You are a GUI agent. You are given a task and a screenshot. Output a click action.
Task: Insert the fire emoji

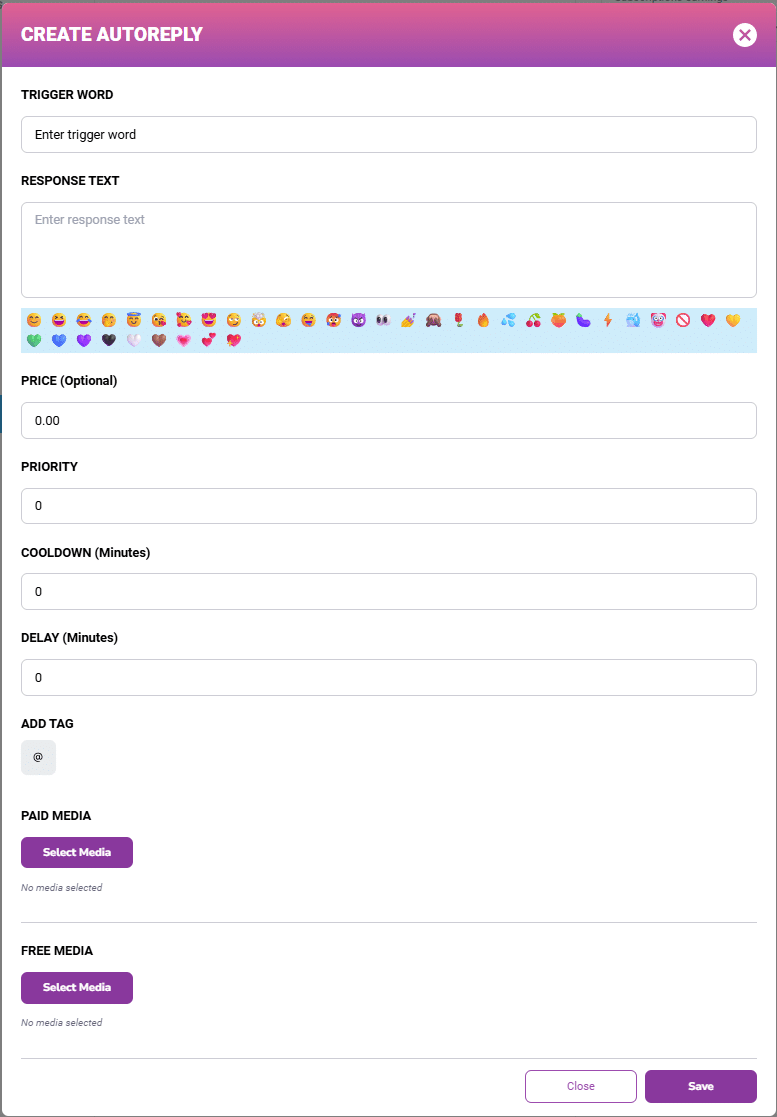pos(484,321)
